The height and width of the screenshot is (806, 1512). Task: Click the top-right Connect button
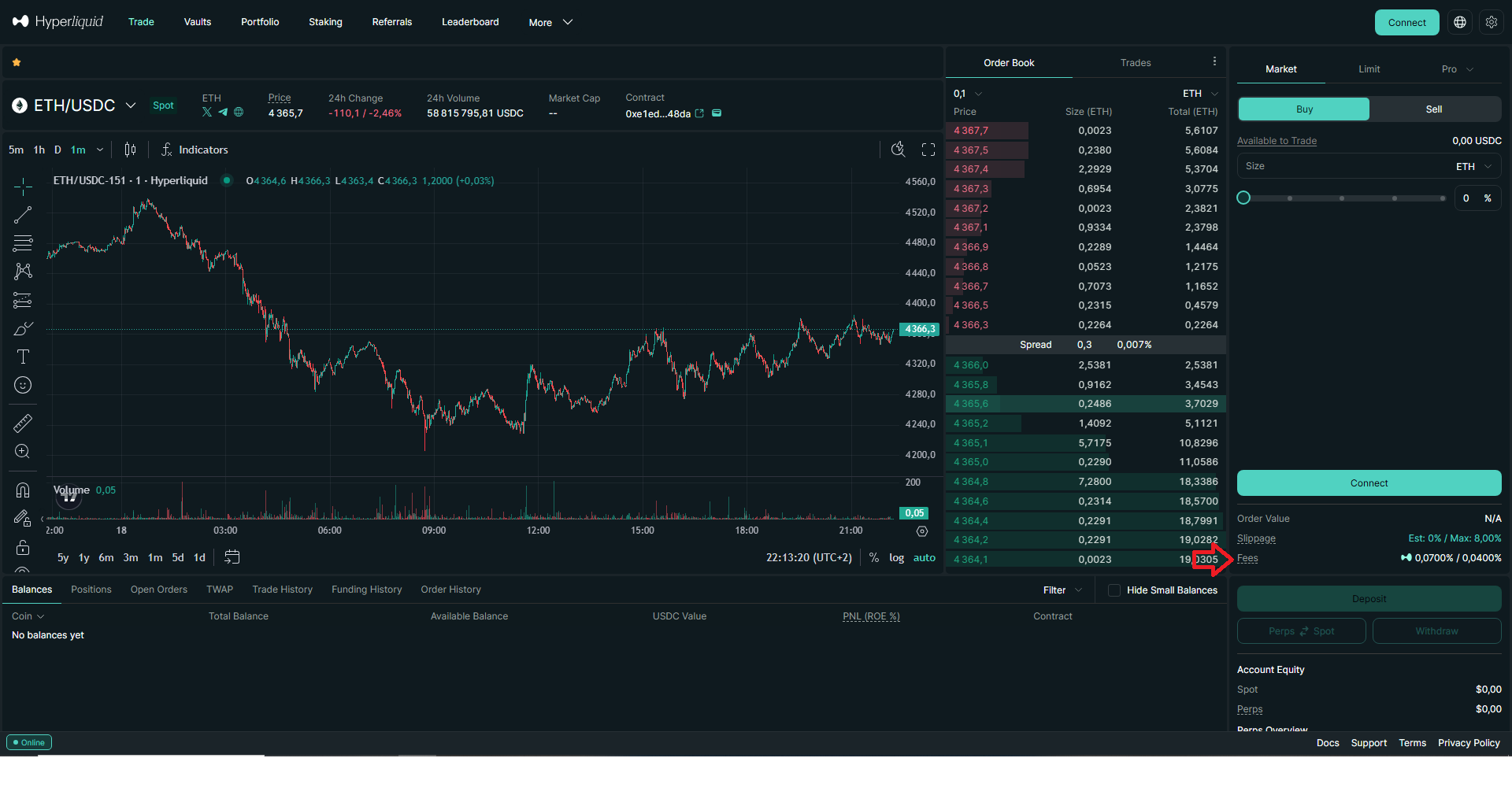(1406, 22)
